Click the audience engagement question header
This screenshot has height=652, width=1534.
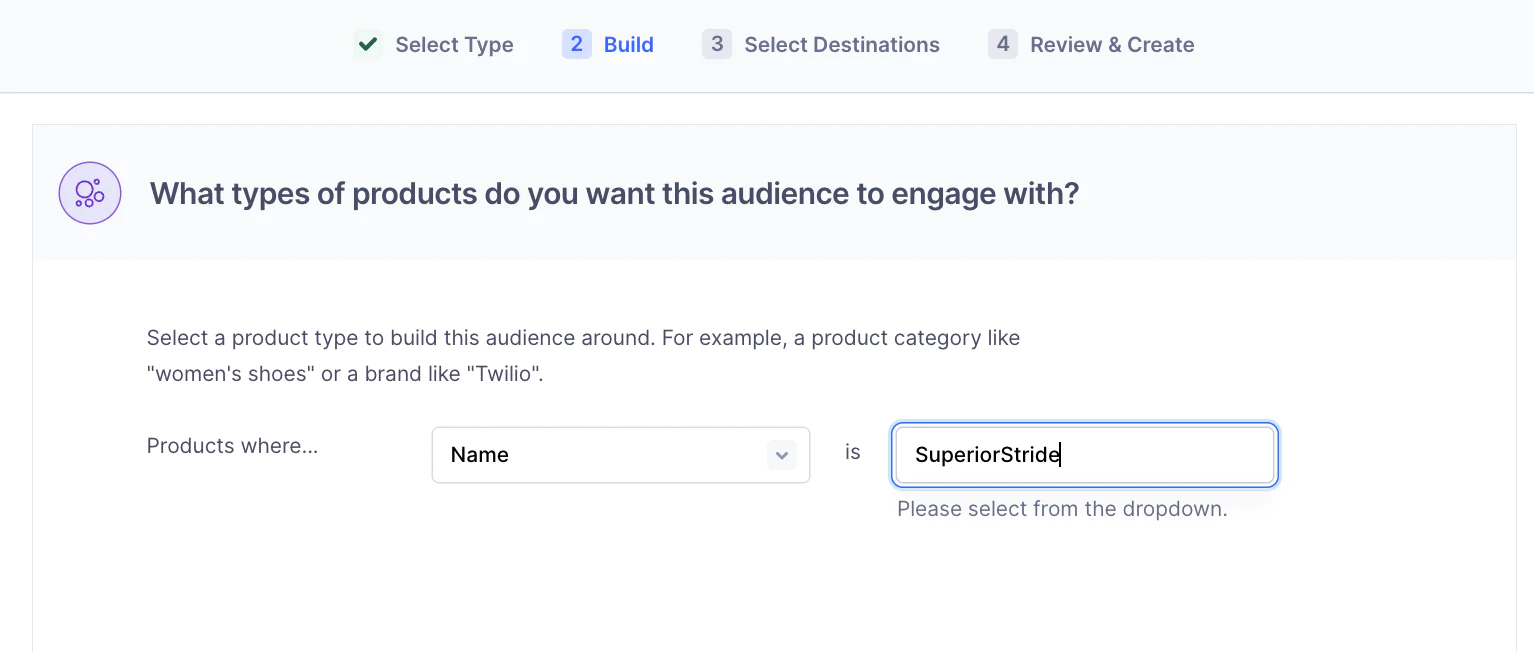click(614, 193)
